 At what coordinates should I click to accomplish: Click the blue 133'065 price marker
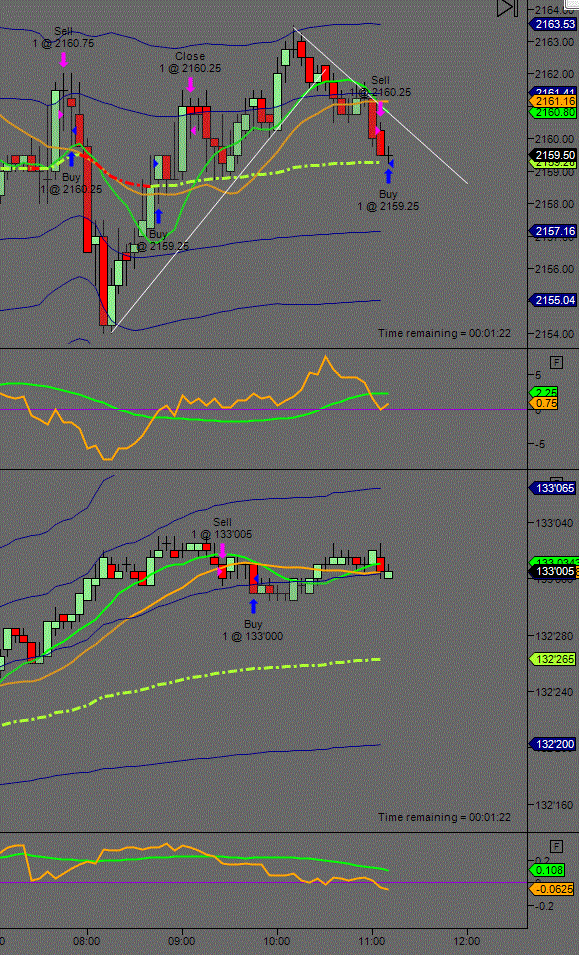pyautogui.click(x=553, y=488)
